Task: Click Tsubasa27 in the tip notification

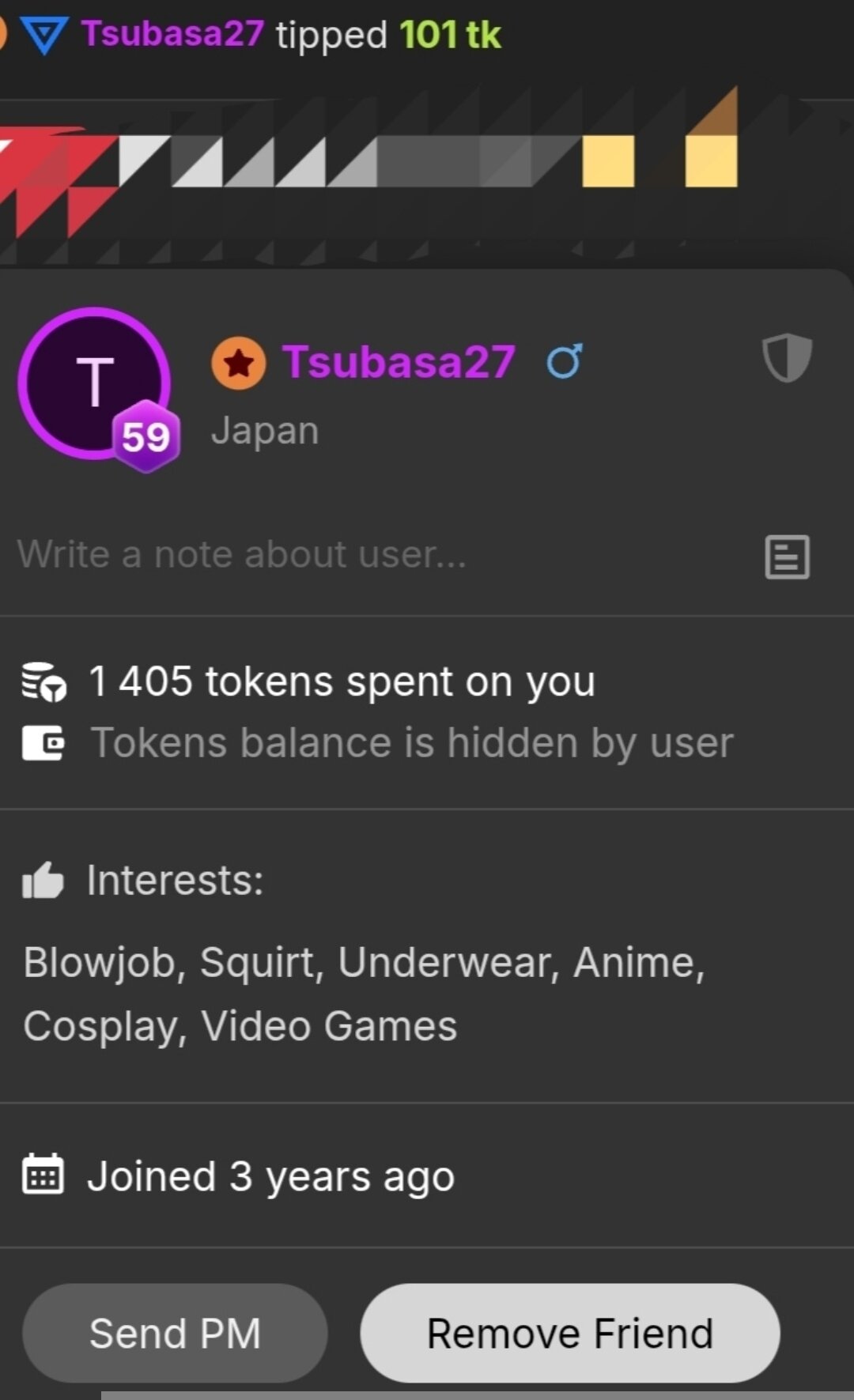Action: click(x=172, y=34)
